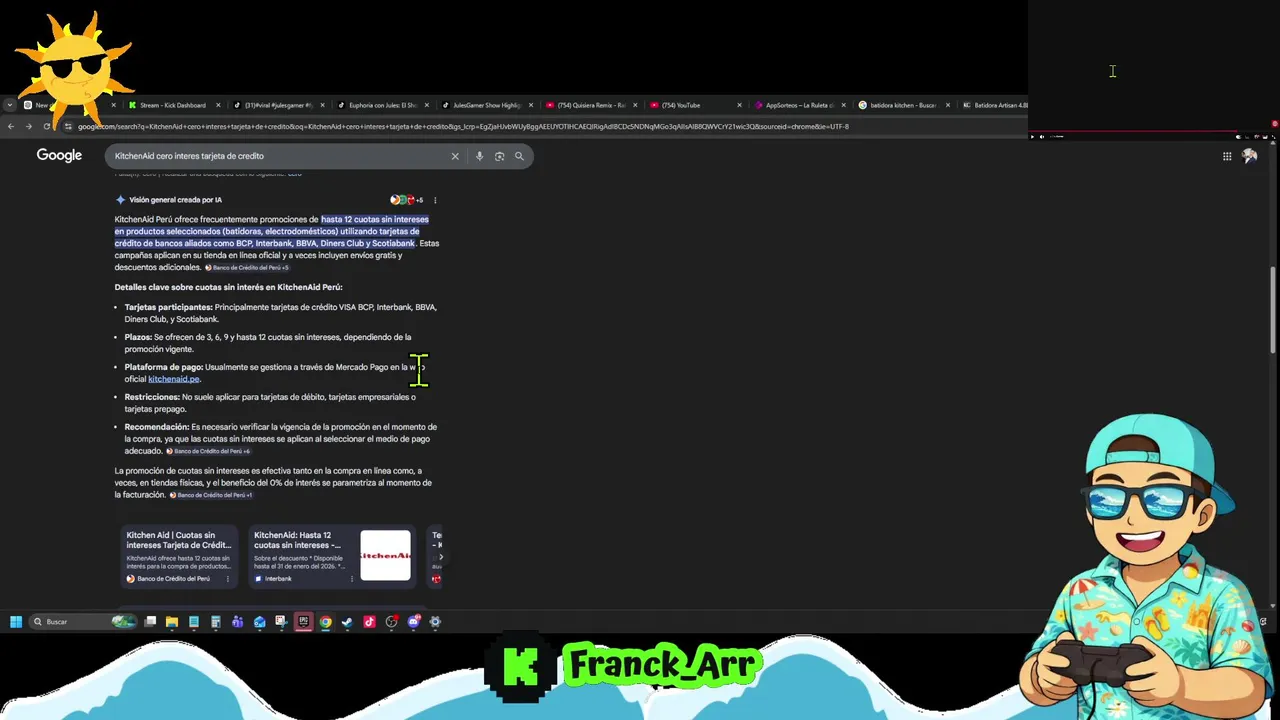Open Settings gear on taskbar

(x=435, y=622)
